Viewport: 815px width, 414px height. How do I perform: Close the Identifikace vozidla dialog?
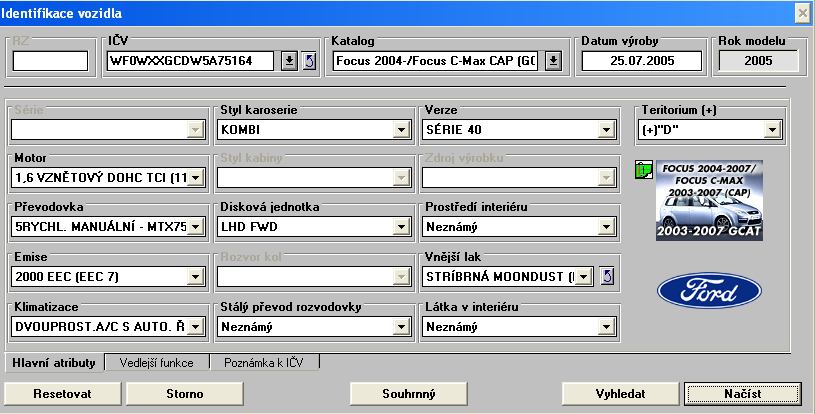(802, 11)
